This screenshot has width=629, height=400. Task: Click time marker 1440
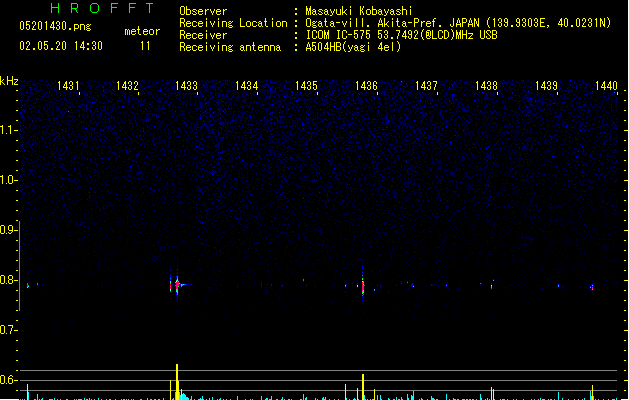[606, 86]
